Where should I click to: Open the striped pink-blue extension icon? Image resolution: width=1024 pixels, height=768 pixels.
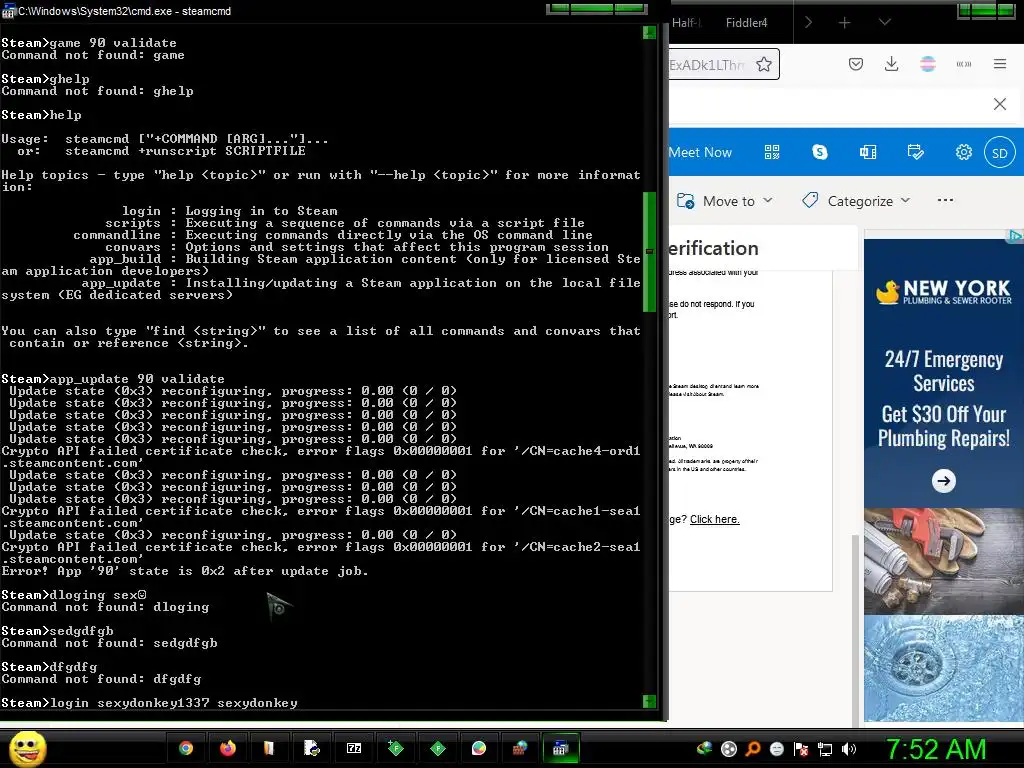tap(928, 64)
